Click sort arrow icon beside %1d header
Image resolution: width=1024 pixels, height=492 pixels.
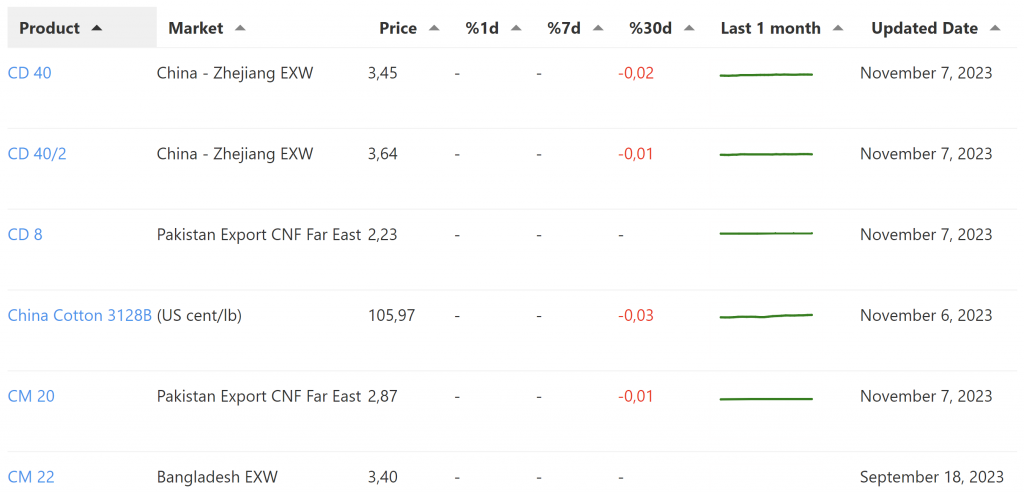[x=515, y=28]
